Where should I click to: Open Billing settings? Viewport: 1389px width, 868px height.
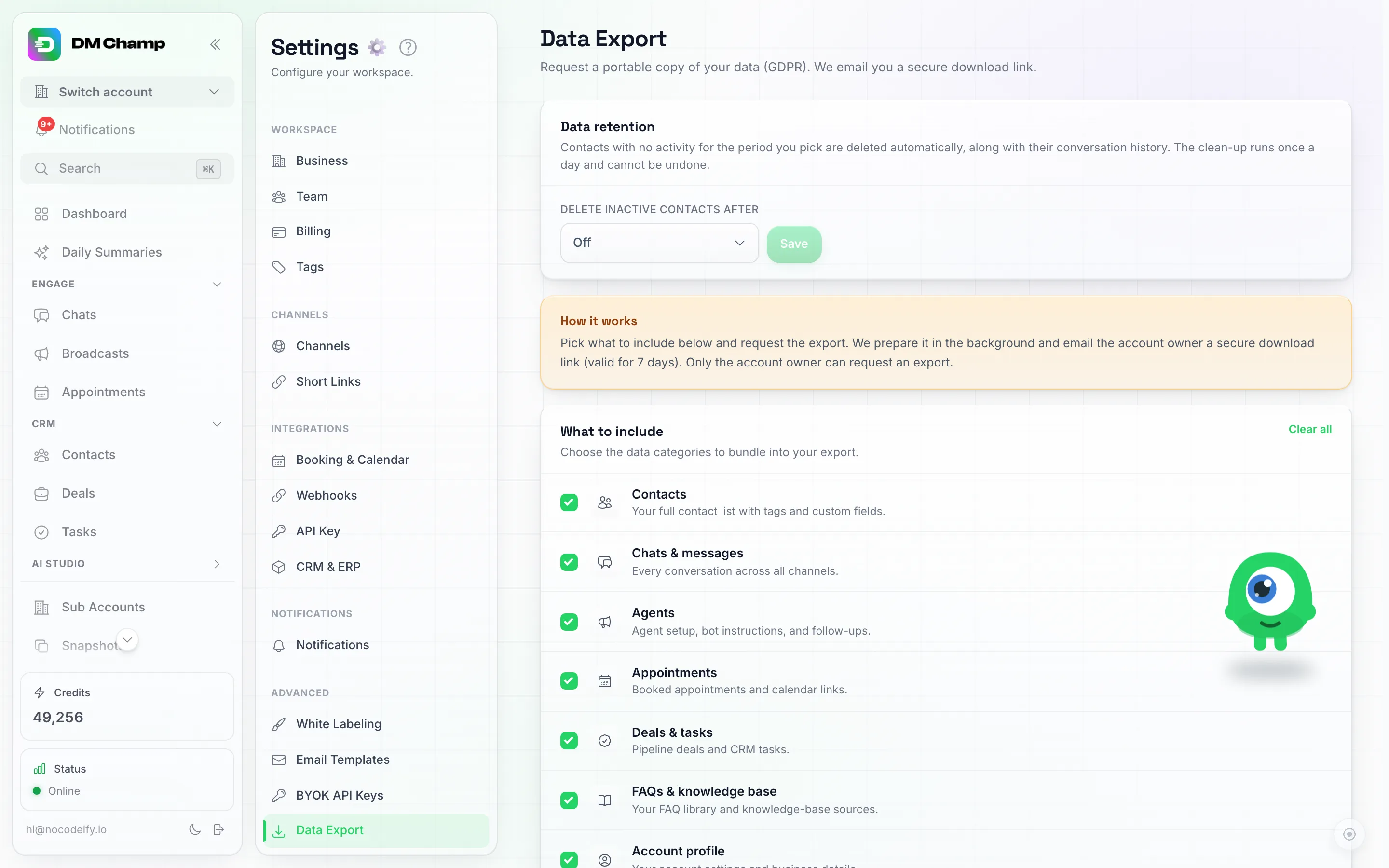coord(376,231)
